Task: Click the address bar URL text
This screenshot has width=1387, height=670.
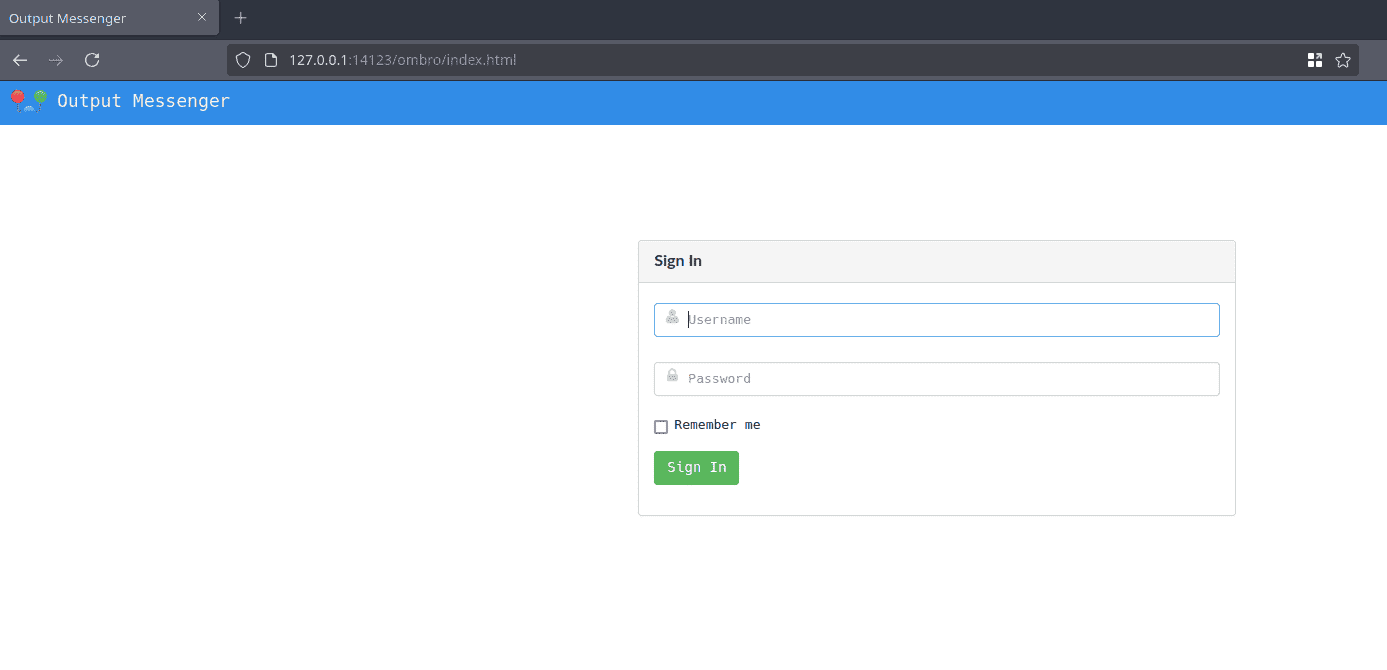Action: click(403, 60)
